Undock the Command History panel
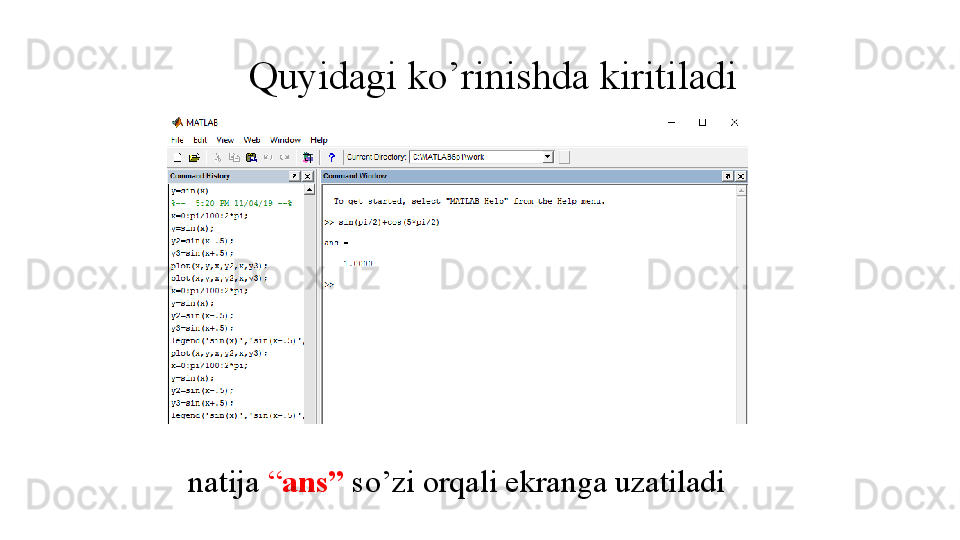 pyautogui.click(x=294, y=176)
